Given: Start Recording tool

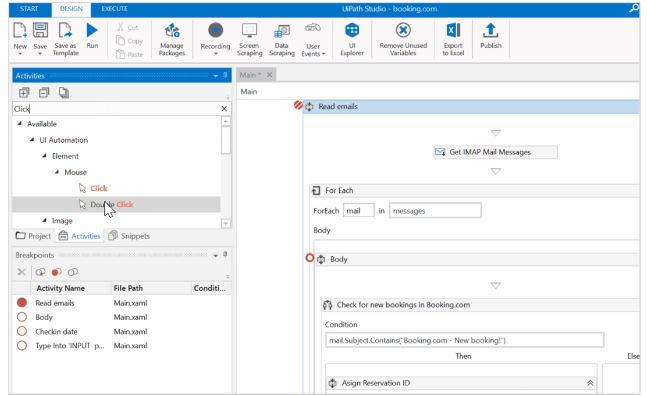Looking at the screenshot, I should coord(215,39).
